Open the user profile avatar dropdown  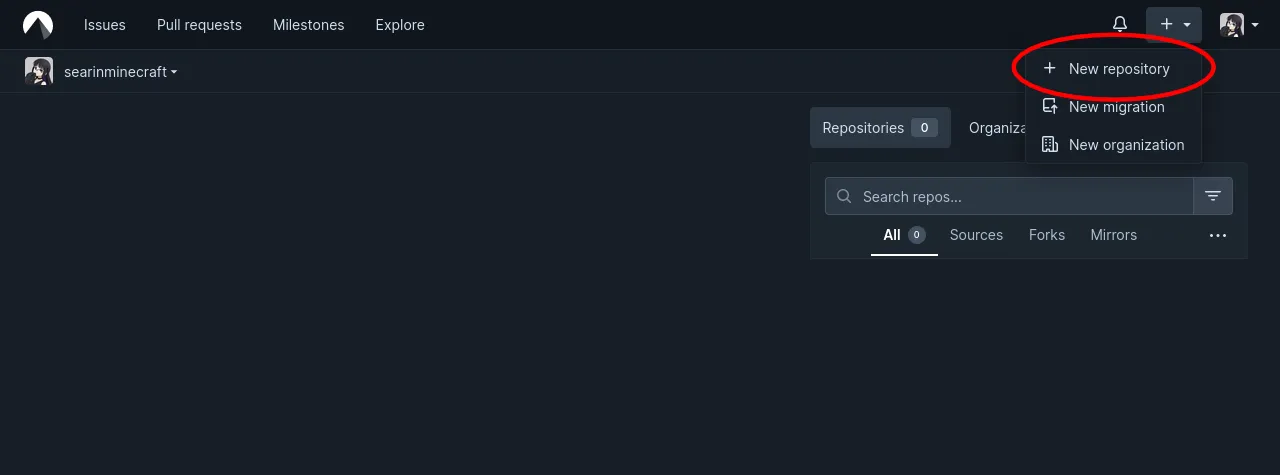click(x=1238, y=25)
